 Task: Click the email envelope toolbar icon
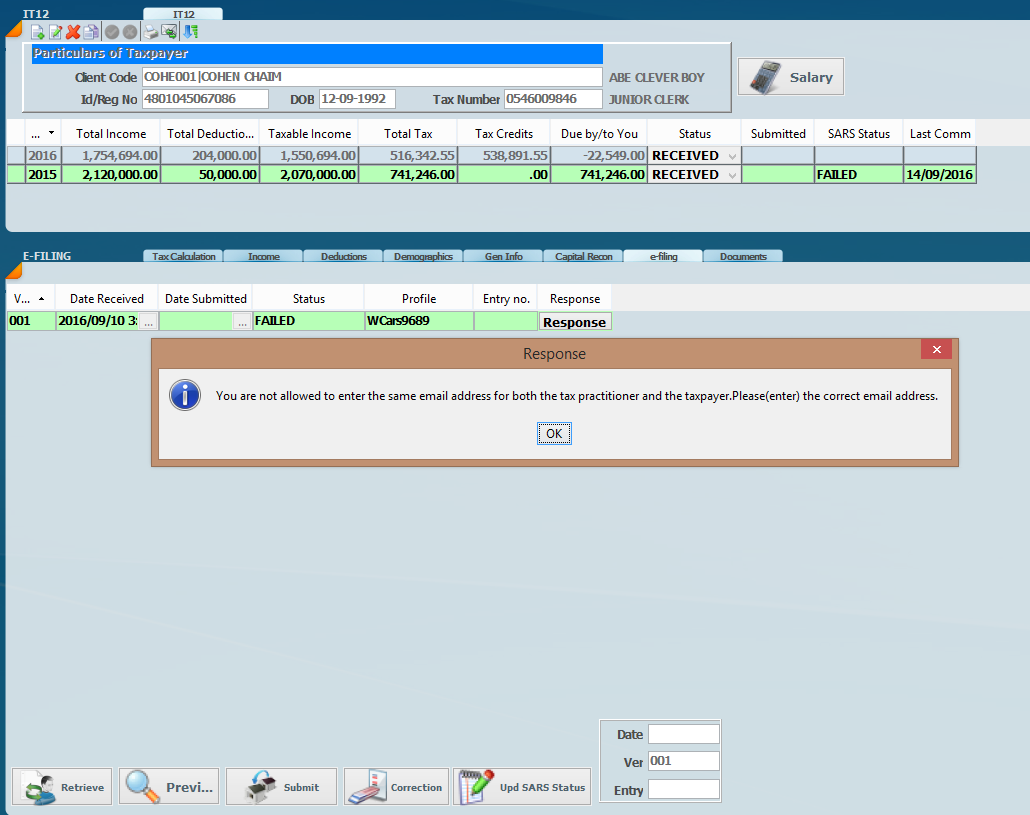pos(169,32)
